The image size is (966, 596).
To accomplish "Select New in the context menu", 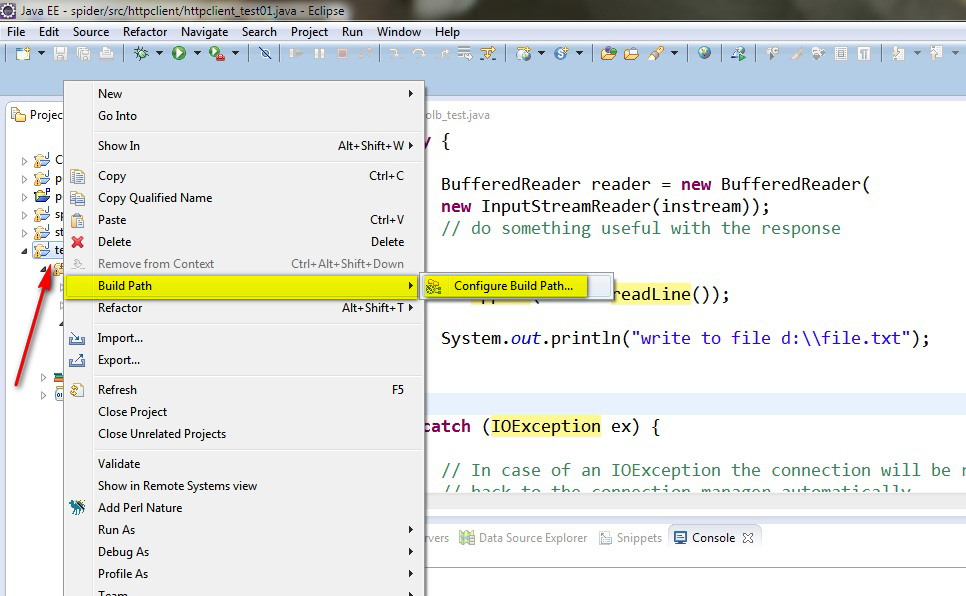I will [x=244, y=94].
